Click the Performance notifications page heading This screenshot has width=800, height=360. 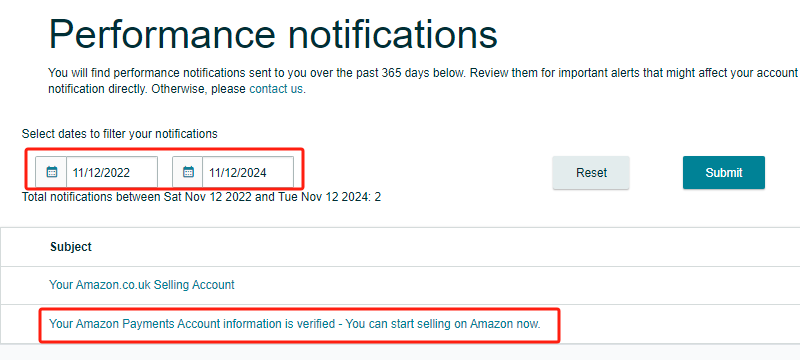point(273,34)
